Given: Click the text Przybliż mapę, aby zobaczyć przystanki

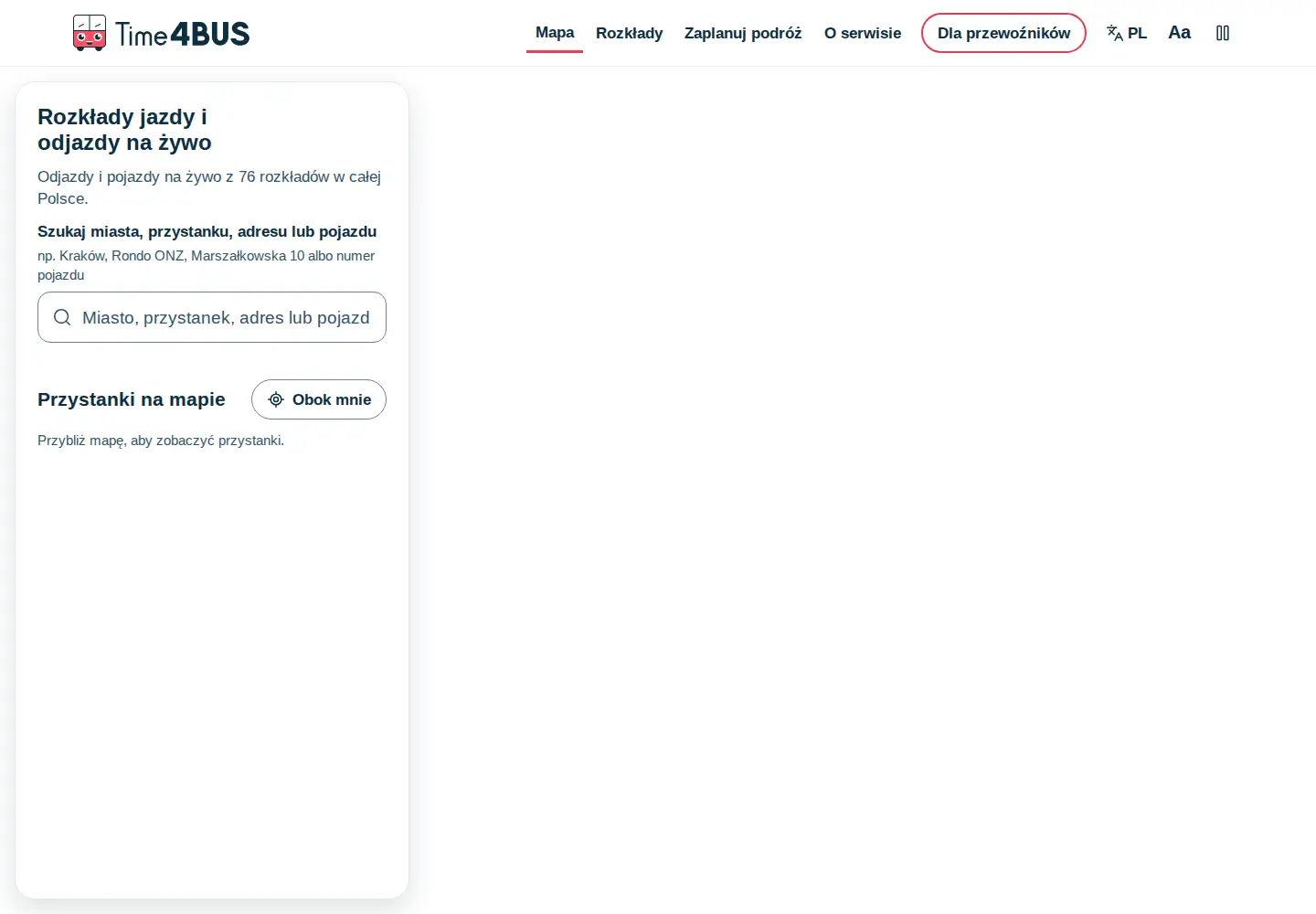Looking at the screenshot, I should pos(161,441).
